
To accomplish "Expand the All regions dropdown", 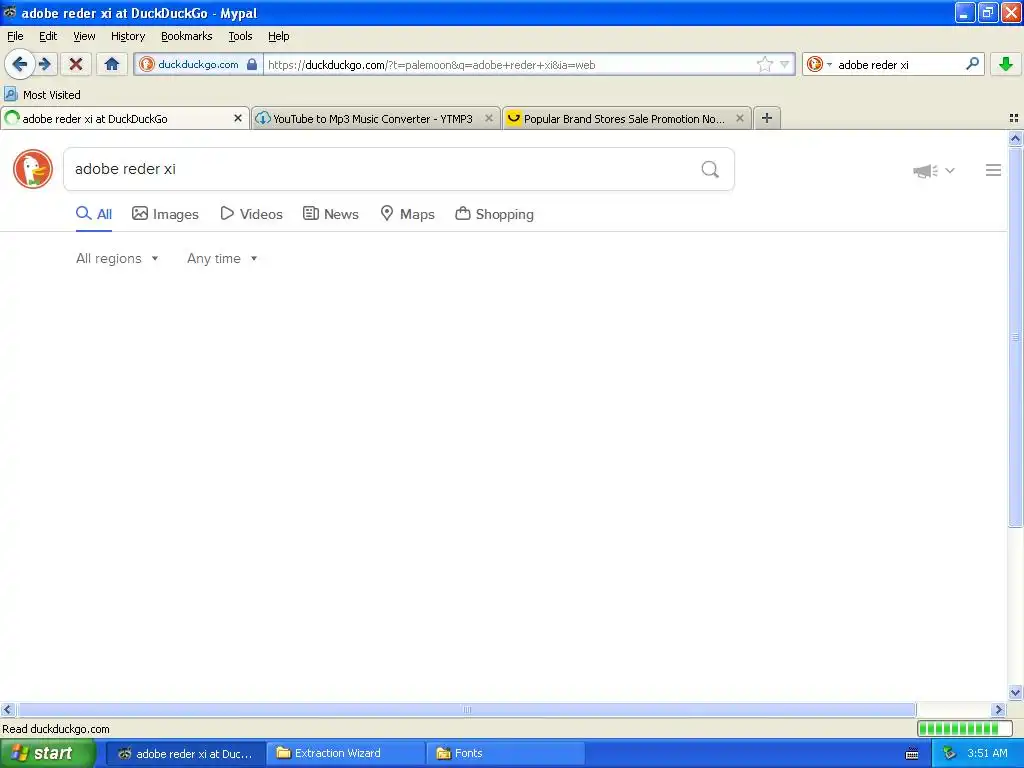I will (x=117, y=259).
